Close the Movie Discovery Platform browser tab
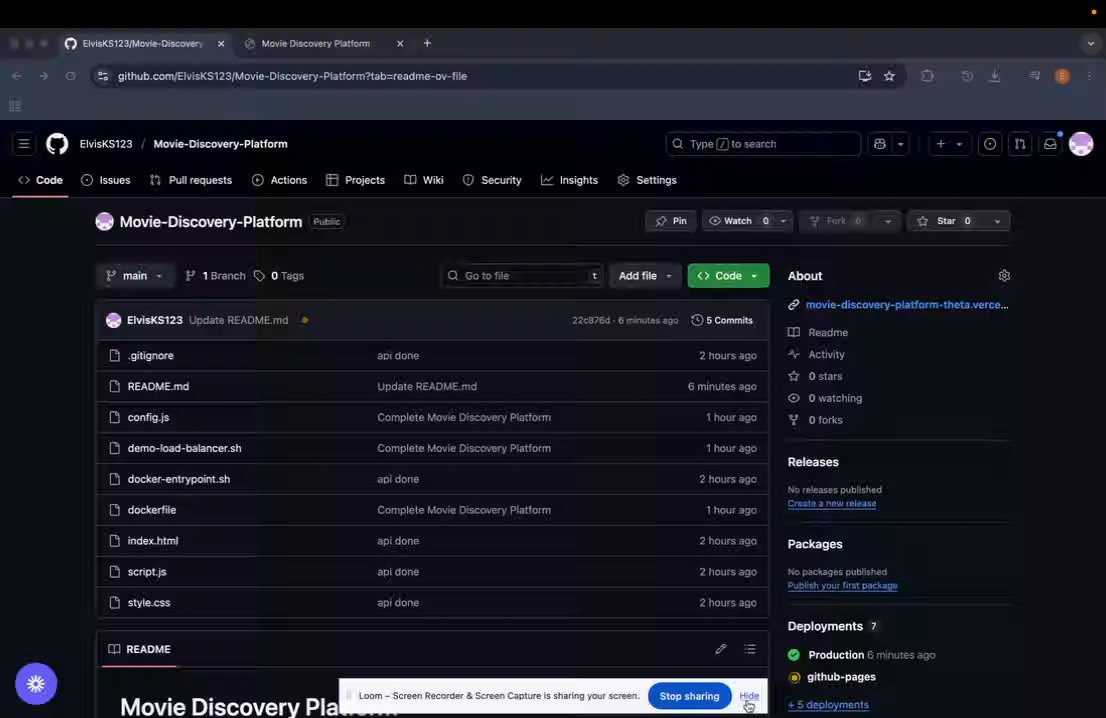This screenshot has width=1106, height=718. coord(400,44)
